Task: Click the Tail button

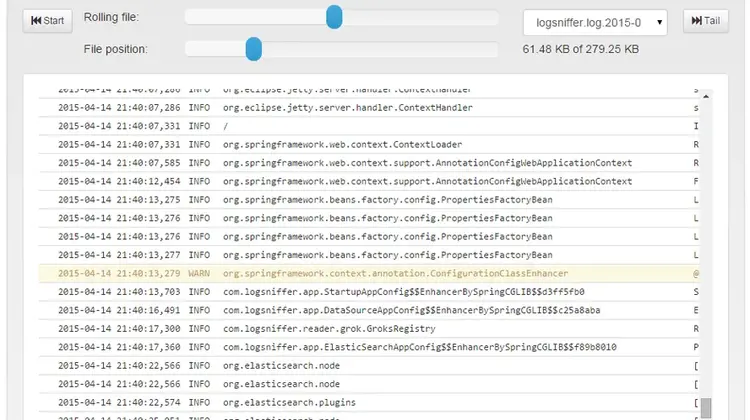Action: click(x=706, y=21)
